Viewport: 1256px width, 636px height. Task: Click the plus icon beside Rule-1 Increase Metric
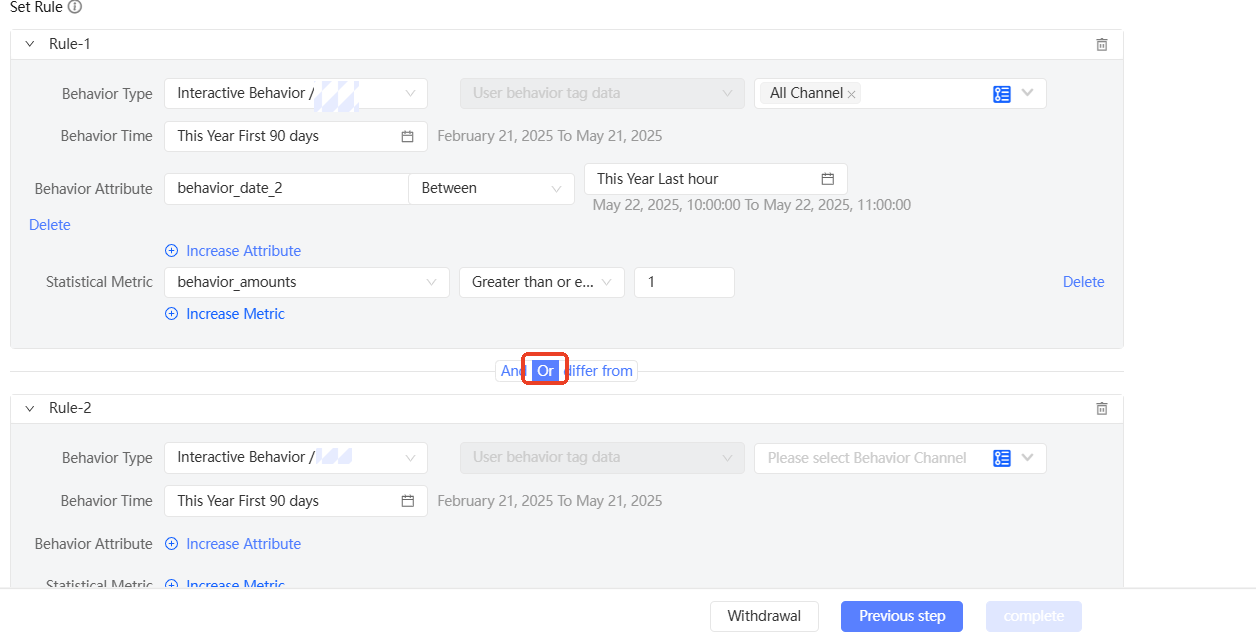tap(171, 314)
